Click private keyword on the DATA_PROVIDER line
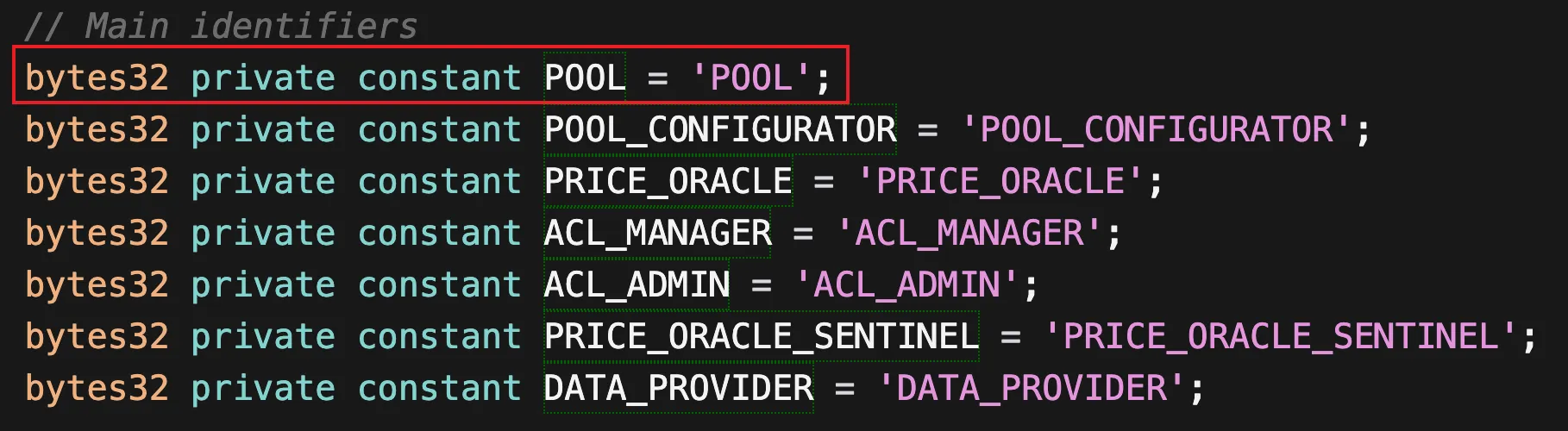 [263, 388]
